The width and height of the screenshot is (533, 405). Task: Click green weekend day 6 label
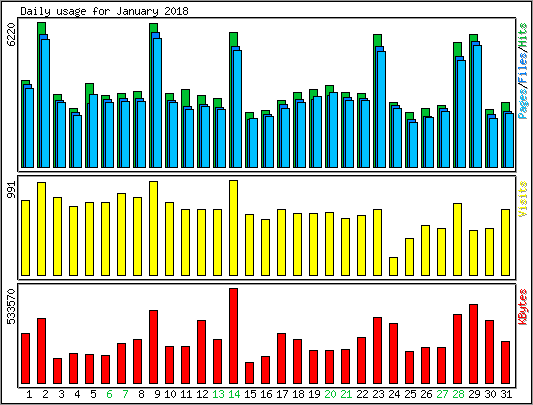click(x=109, y=394)
